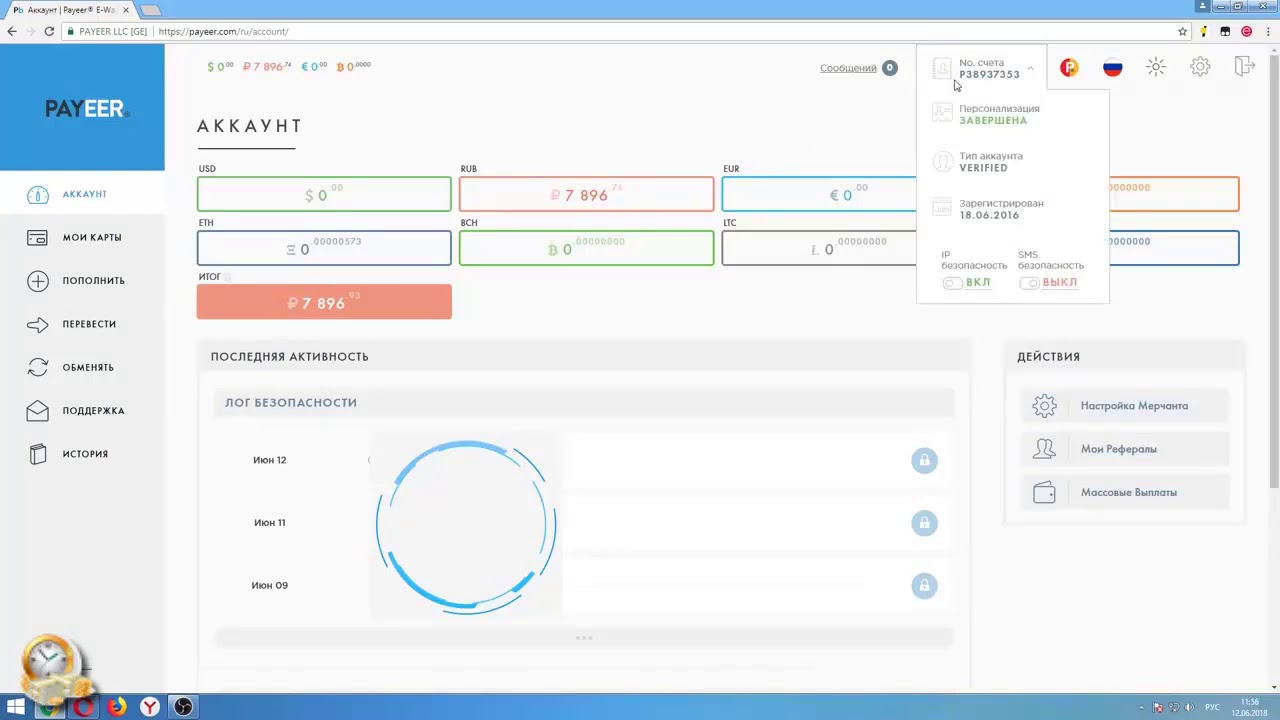Open OBS Studio from the taskbar

pyautogui.click(x=183, y=707)
